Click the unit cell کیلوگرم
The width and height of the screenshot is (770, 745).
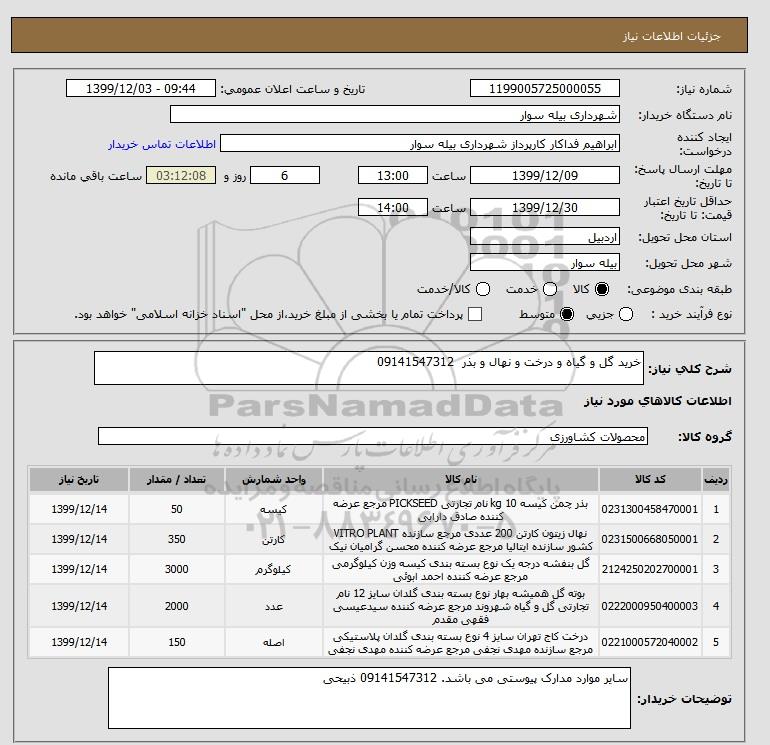274,570
